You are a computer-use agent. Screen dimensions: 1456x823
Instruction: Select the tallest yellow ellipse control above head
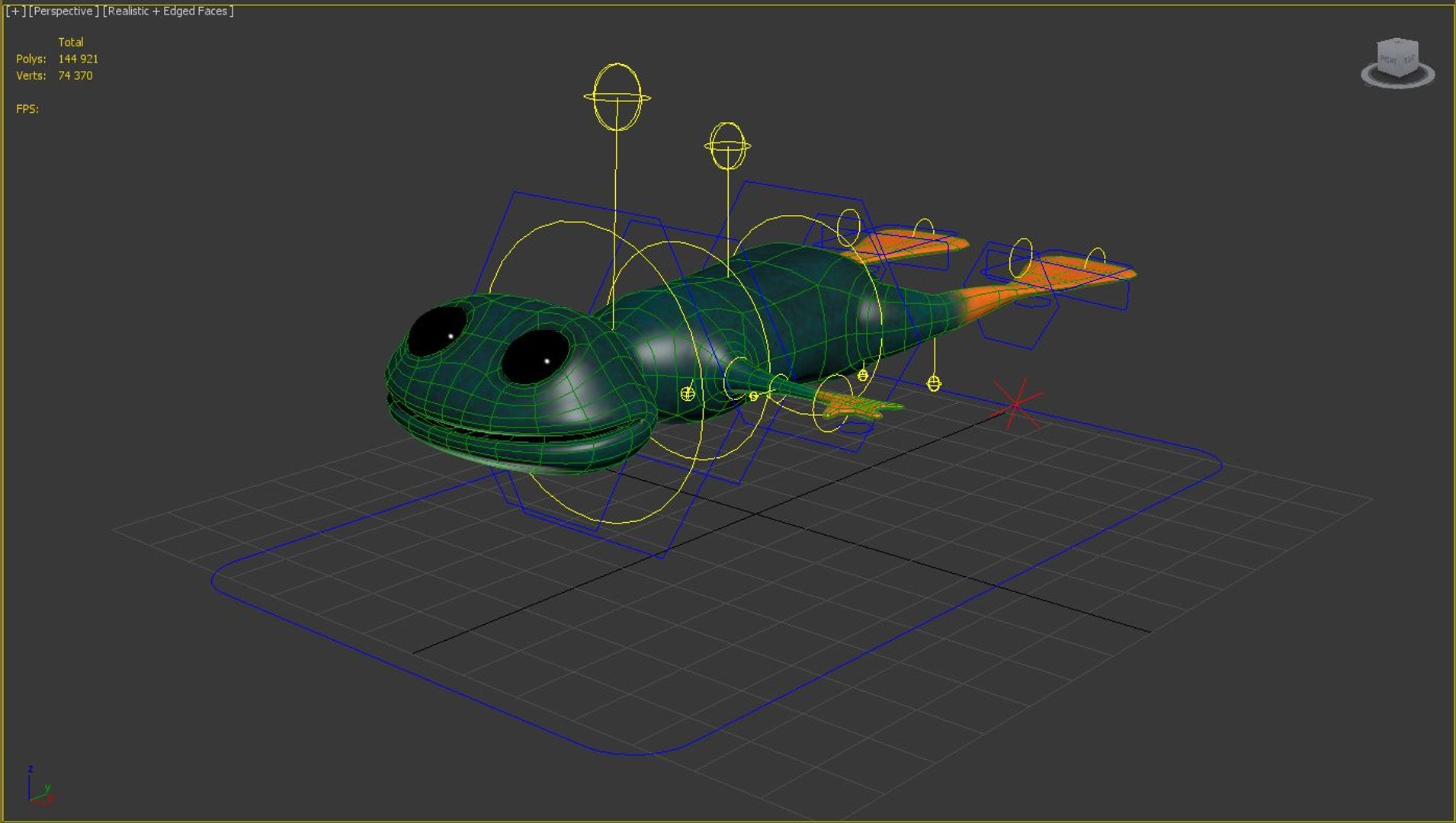tap(617, 97)
